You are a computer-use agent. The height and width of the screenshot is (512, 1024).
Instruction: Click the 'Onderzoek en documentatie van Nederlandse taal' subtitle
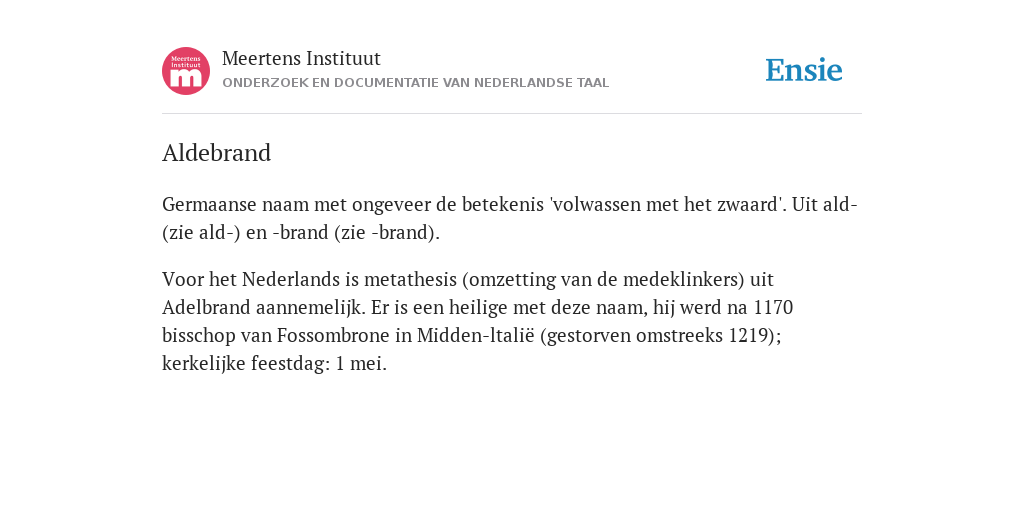[x=415, y=83]
